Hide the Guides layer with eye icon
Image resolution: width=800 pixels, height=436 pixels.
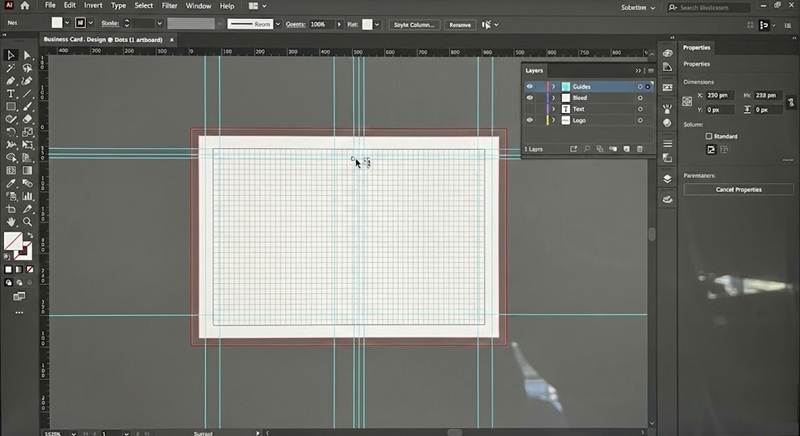point(530,87)
